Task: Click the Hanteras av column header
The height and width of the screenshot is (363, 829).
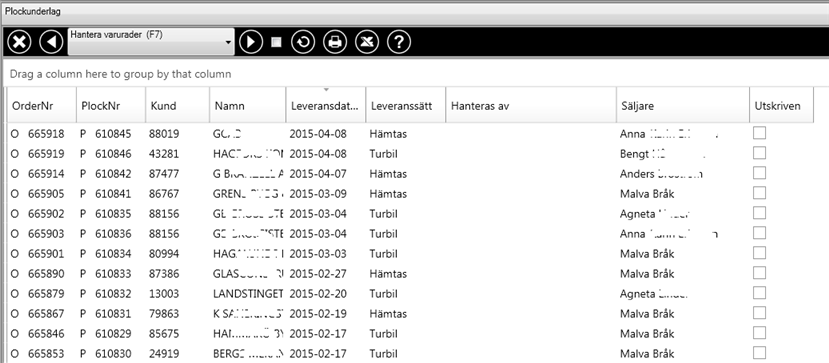Action: click(531, 105)
